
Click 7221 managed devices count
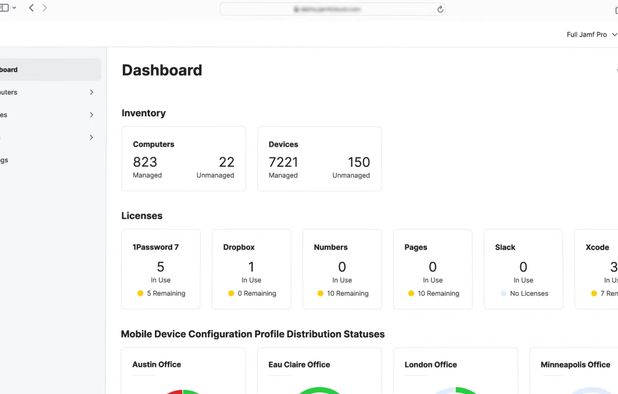(x=283, y=162)
